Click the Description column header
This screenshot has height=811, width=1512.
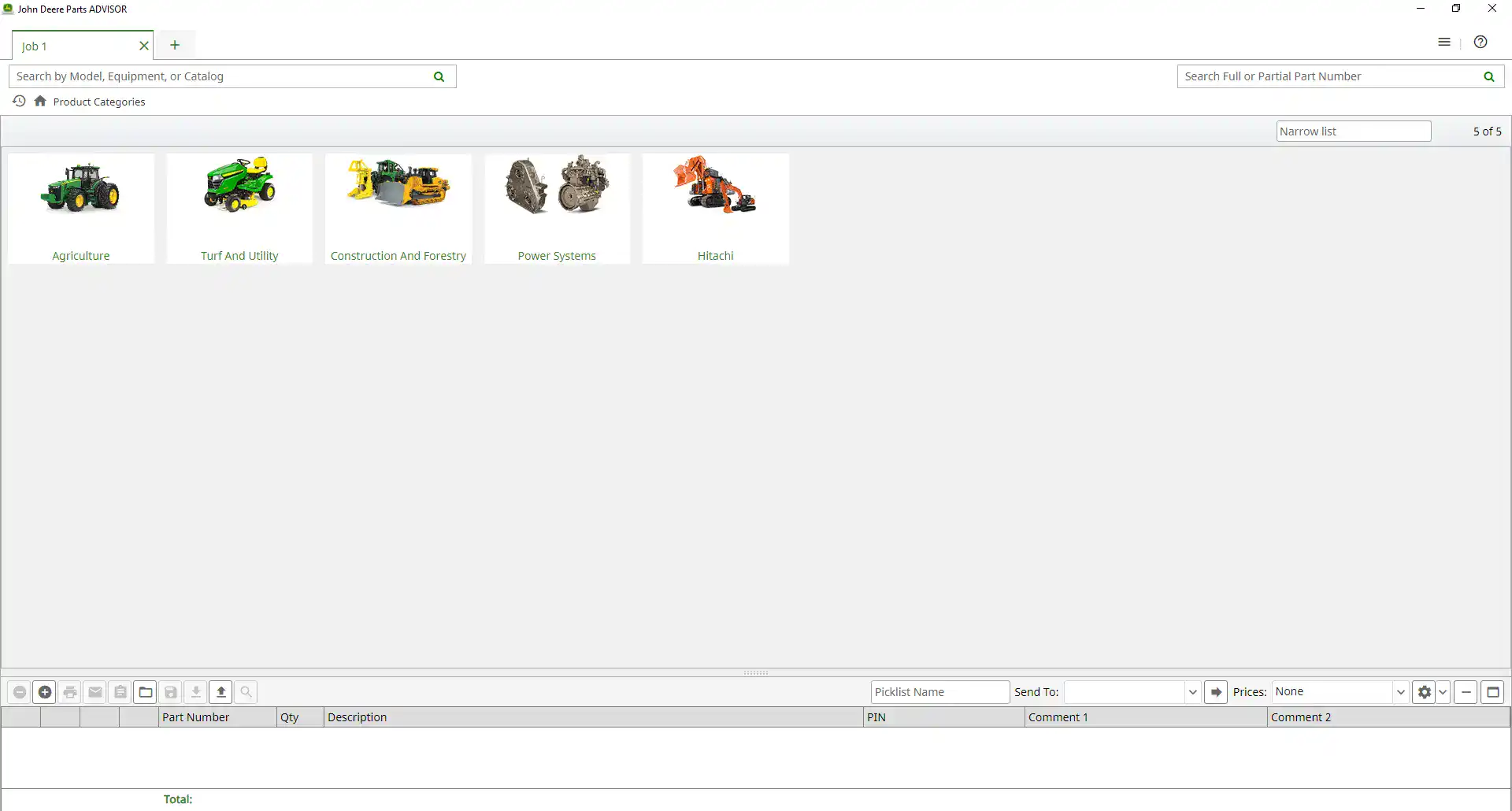[x=594, y=717]
